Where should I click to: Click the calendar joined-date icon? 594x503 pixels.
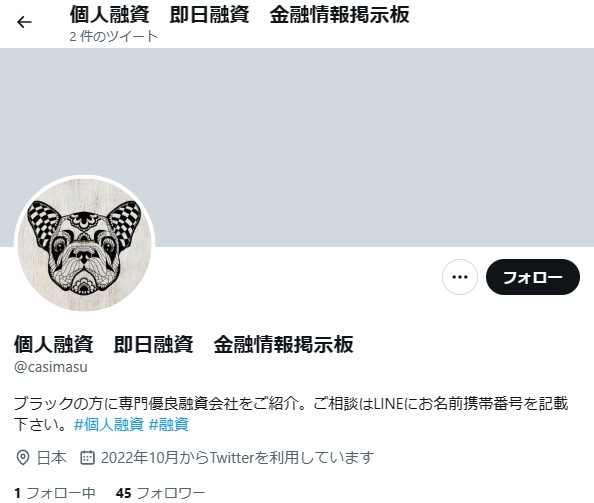pyautogui.click(x=87, y=458)
